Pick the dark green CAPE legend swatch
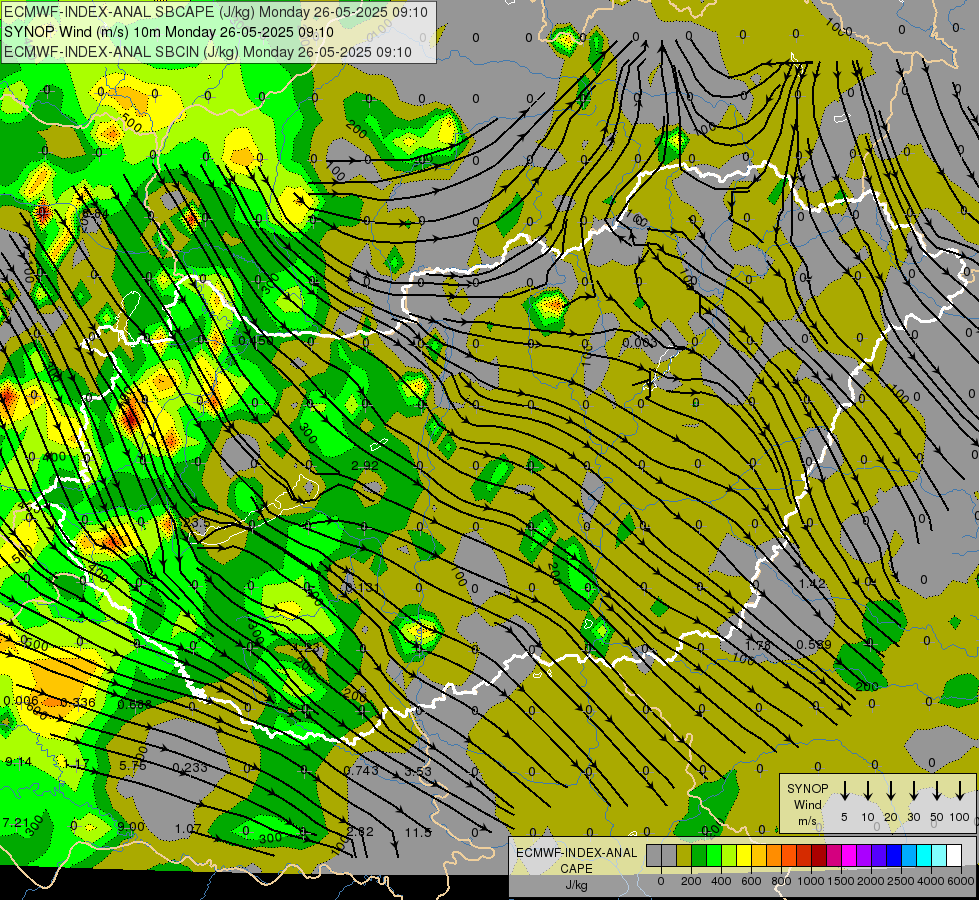The width and height of the screenshot is (979, 900). [x=699, y=856]
